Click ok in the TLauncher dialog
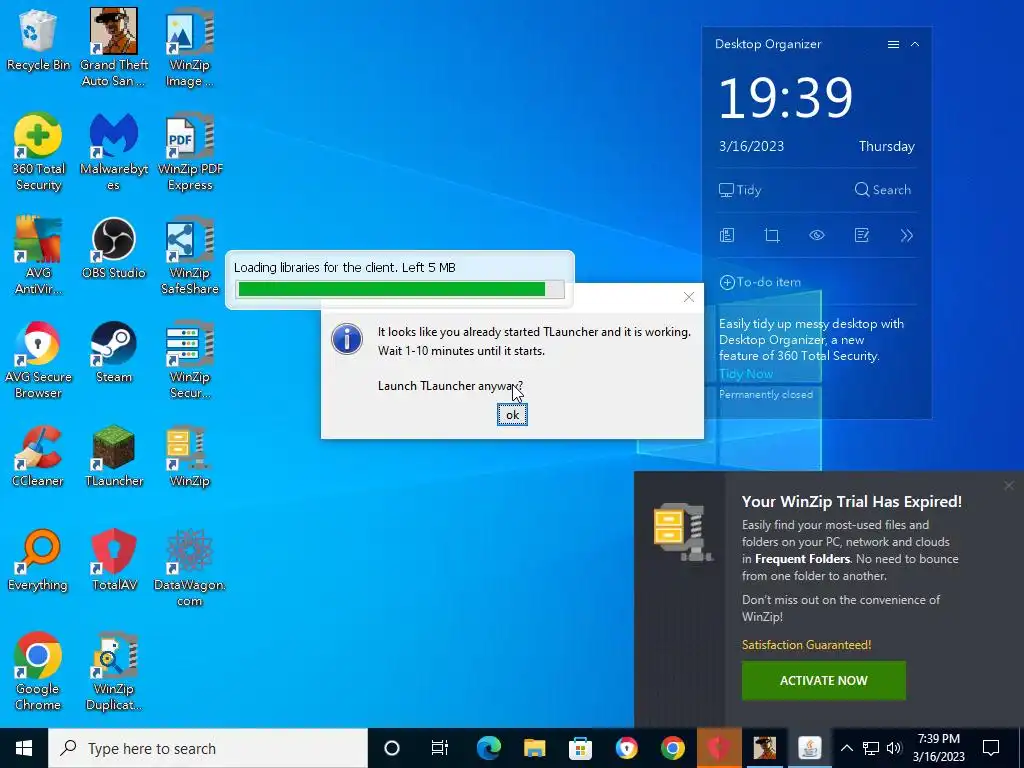 click(512, 415)
